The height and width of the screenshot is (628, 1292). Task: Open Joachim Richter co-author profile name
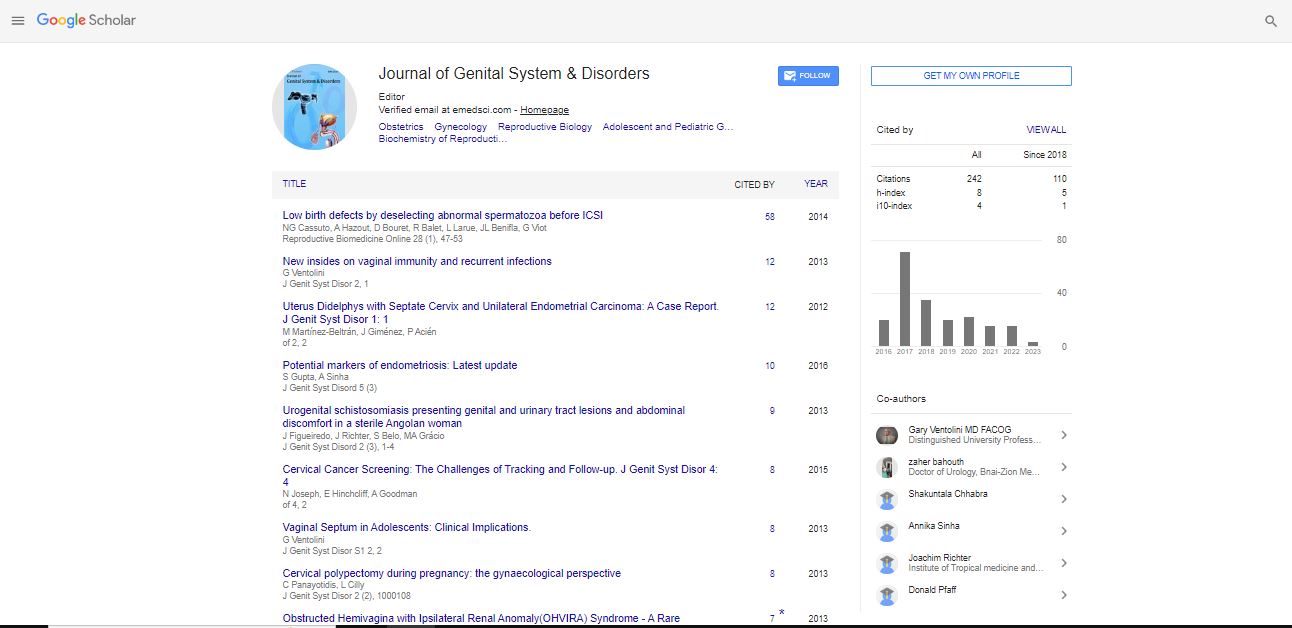(940, 558)
